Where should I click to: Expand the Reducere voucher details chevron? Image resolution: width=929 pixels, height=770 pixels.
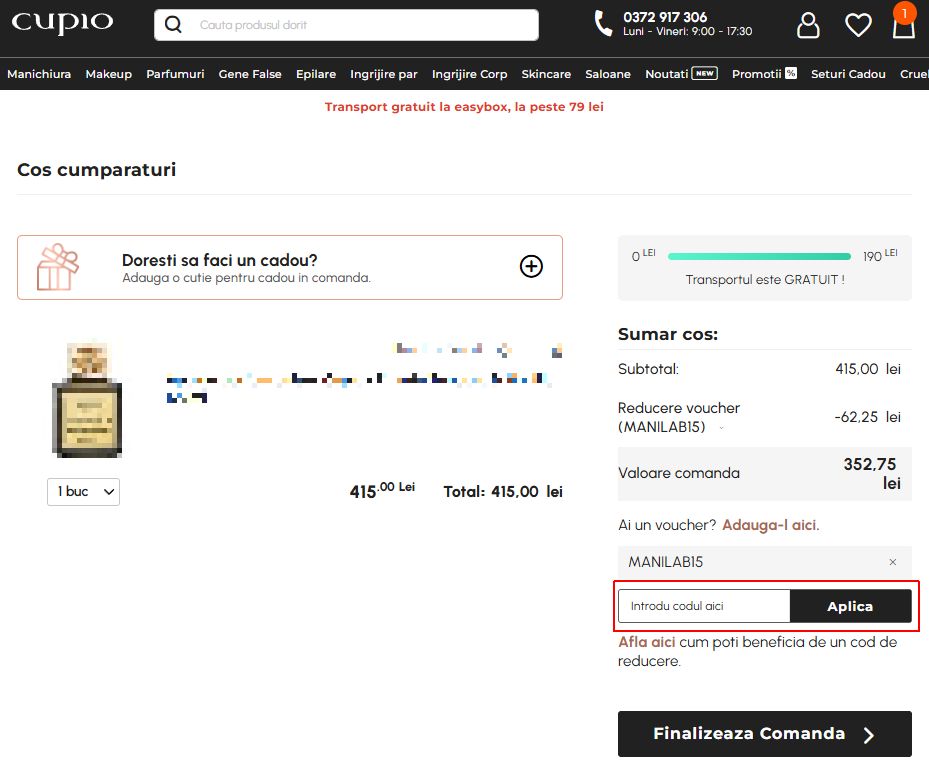click(721, 428)
